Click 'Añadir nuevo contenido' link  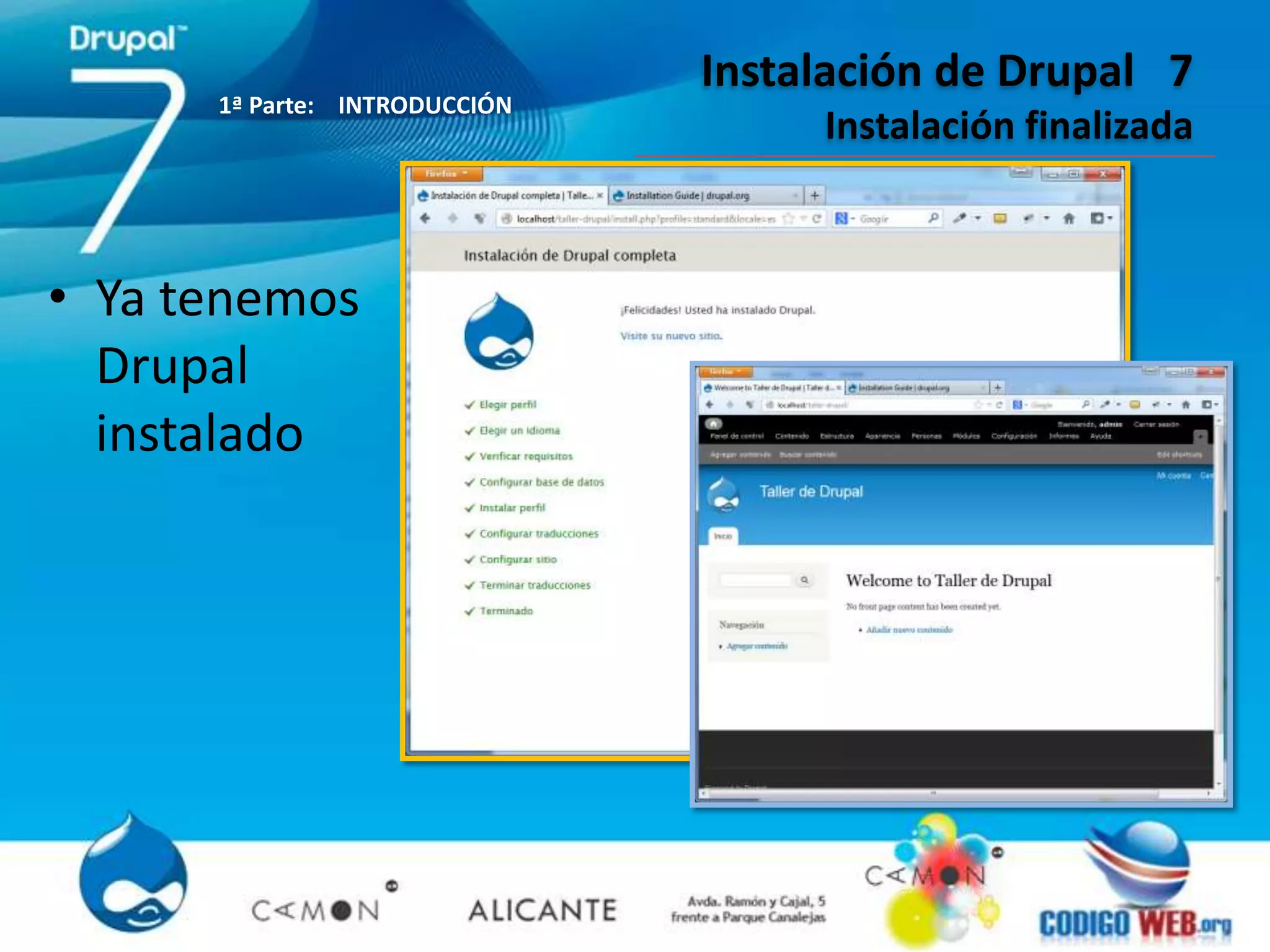tap(909, 630)
